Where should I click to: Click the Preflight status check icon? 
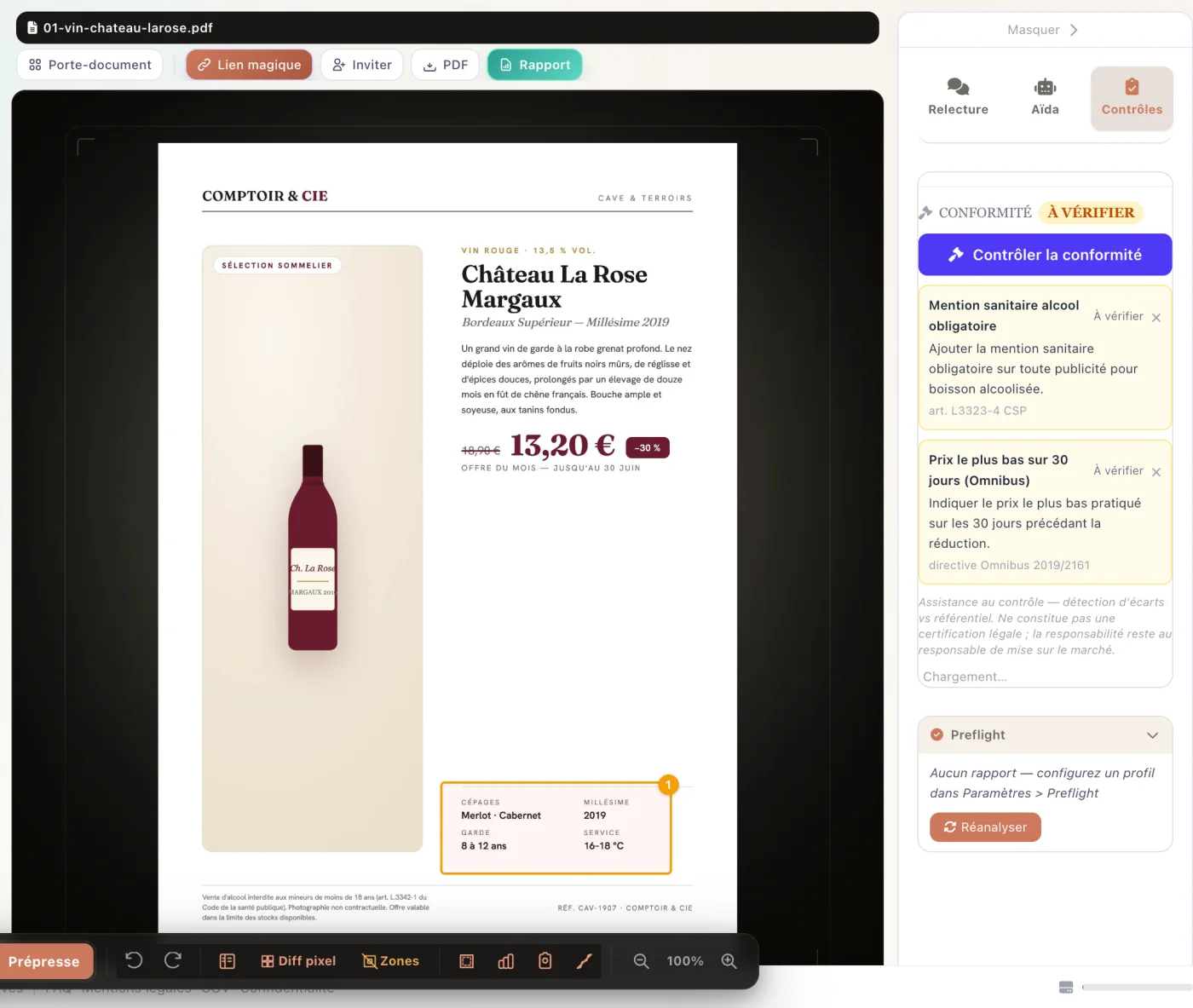pyautogui.click(x=937, y=734)
